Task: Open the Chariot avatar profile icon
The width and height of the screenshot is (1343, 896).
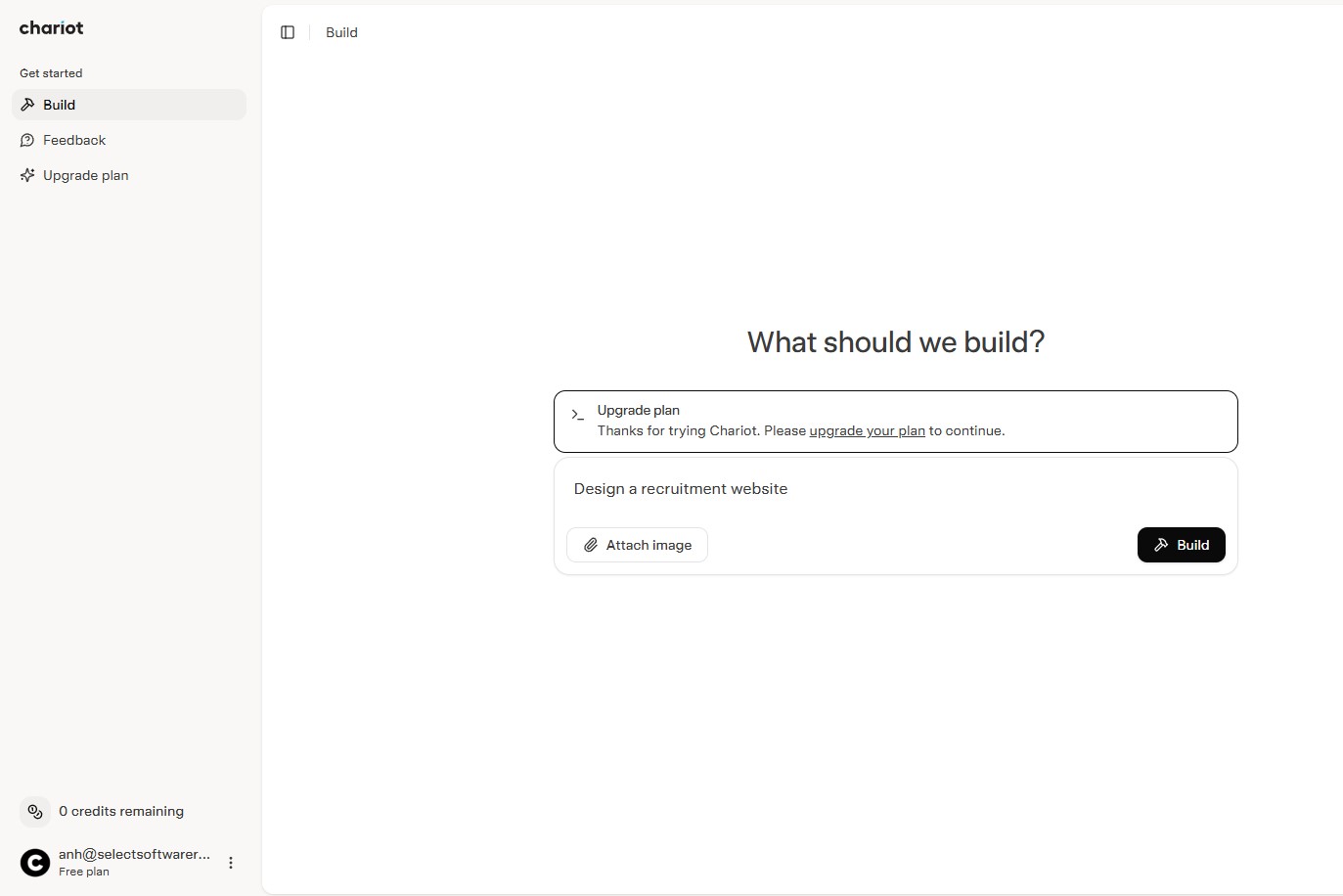Action: pos(34,863)
